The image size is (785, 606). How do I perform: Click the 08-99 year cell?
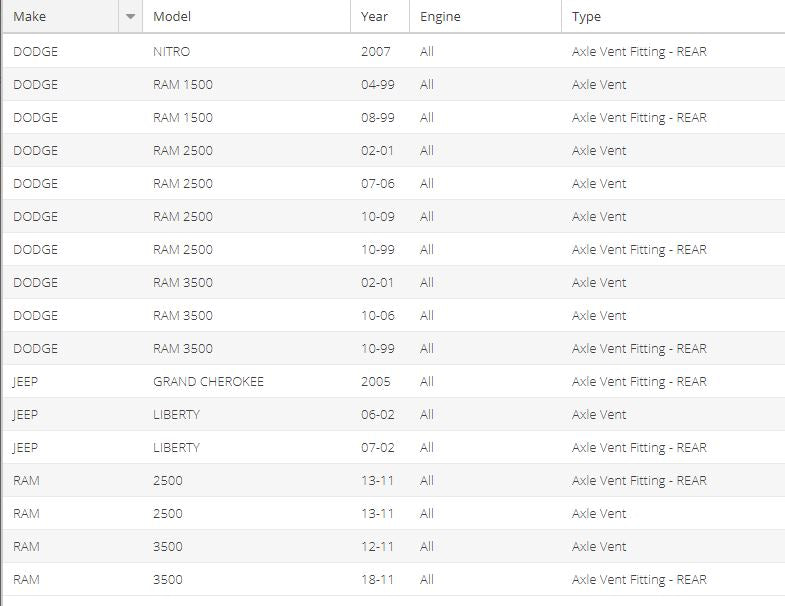click(x=377, y=118)
